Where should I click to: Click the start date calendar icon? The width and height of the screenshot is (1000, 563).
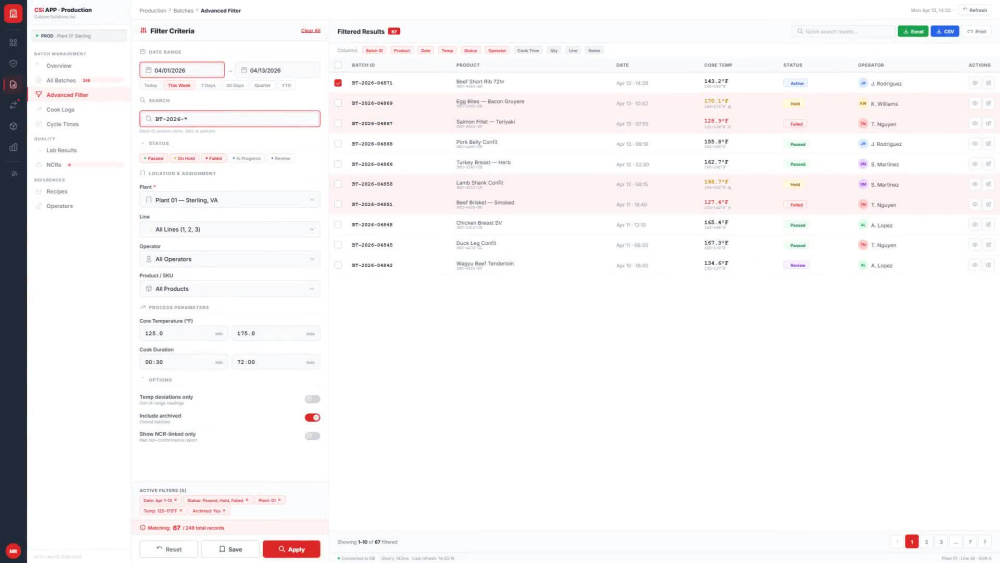pos(149,70)
